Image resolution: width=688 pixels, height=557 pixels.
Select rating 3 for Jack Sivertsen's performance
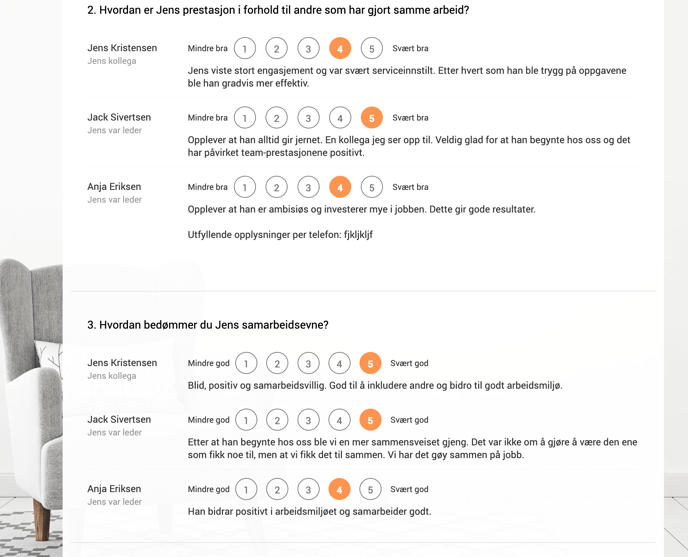(308, 118)
